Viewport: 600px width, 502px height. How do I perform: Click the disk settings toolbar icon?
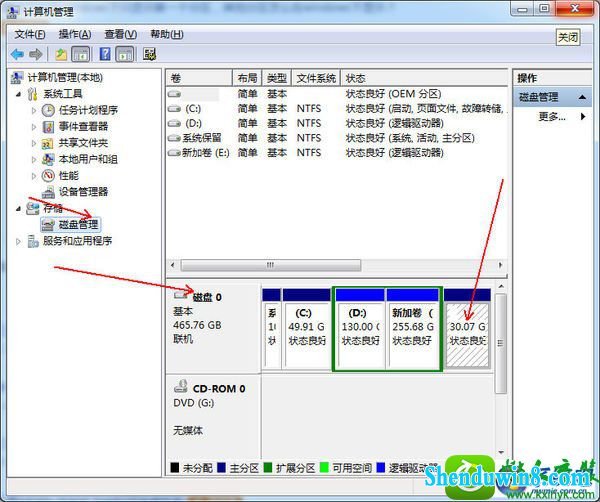tap(149, 54)
